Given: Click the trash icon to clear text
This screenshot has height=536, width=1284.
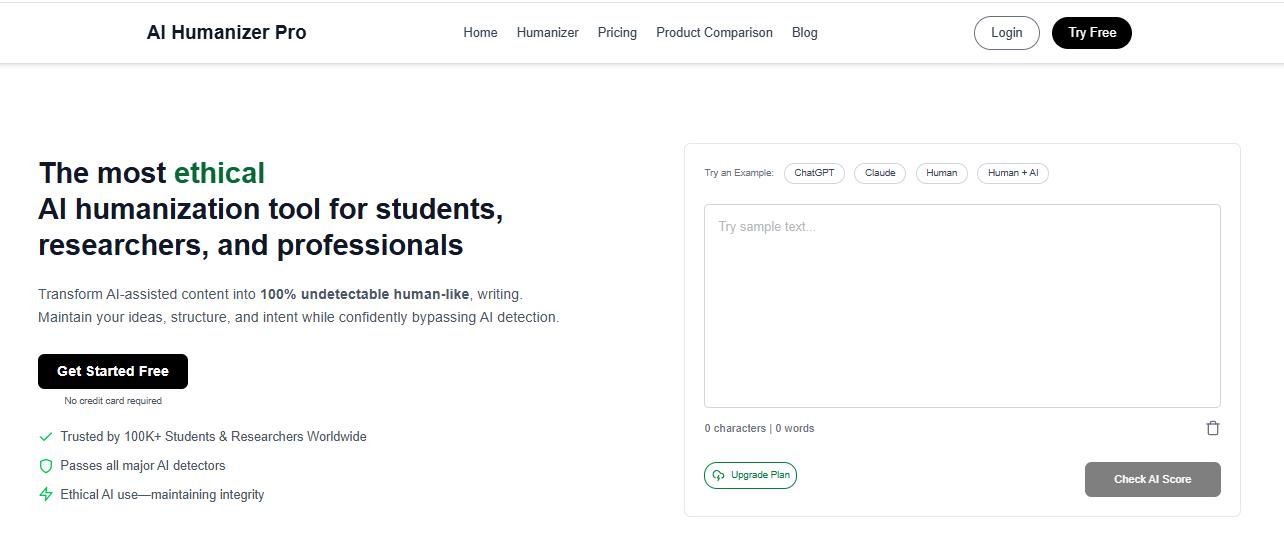Looking at the screenshot, I should click(1213, 428).
